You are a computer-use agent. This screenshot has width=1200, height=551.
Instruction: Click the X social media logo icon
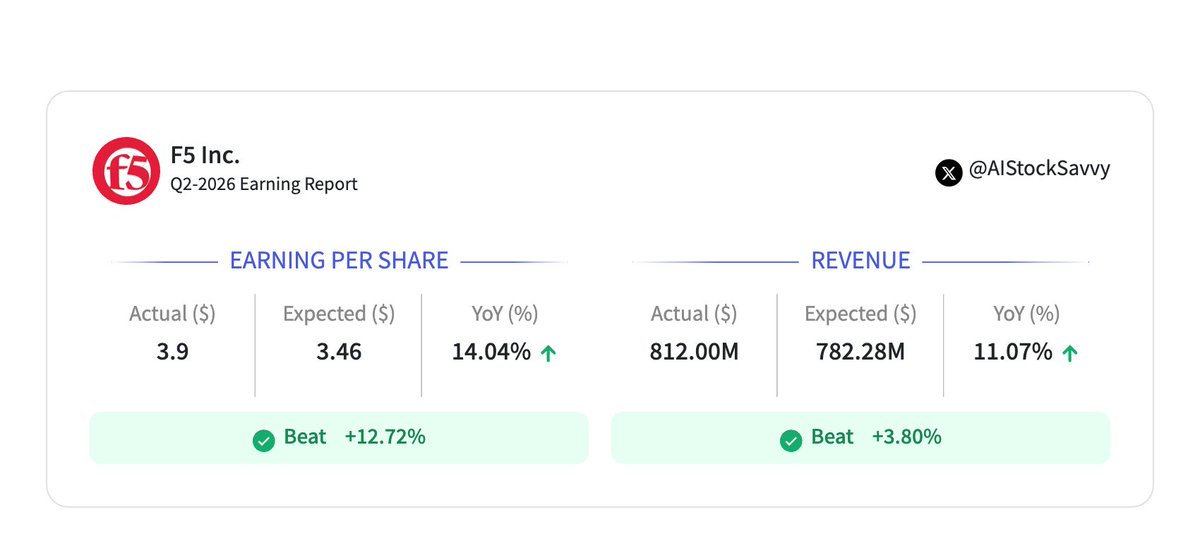coord(948,172)
